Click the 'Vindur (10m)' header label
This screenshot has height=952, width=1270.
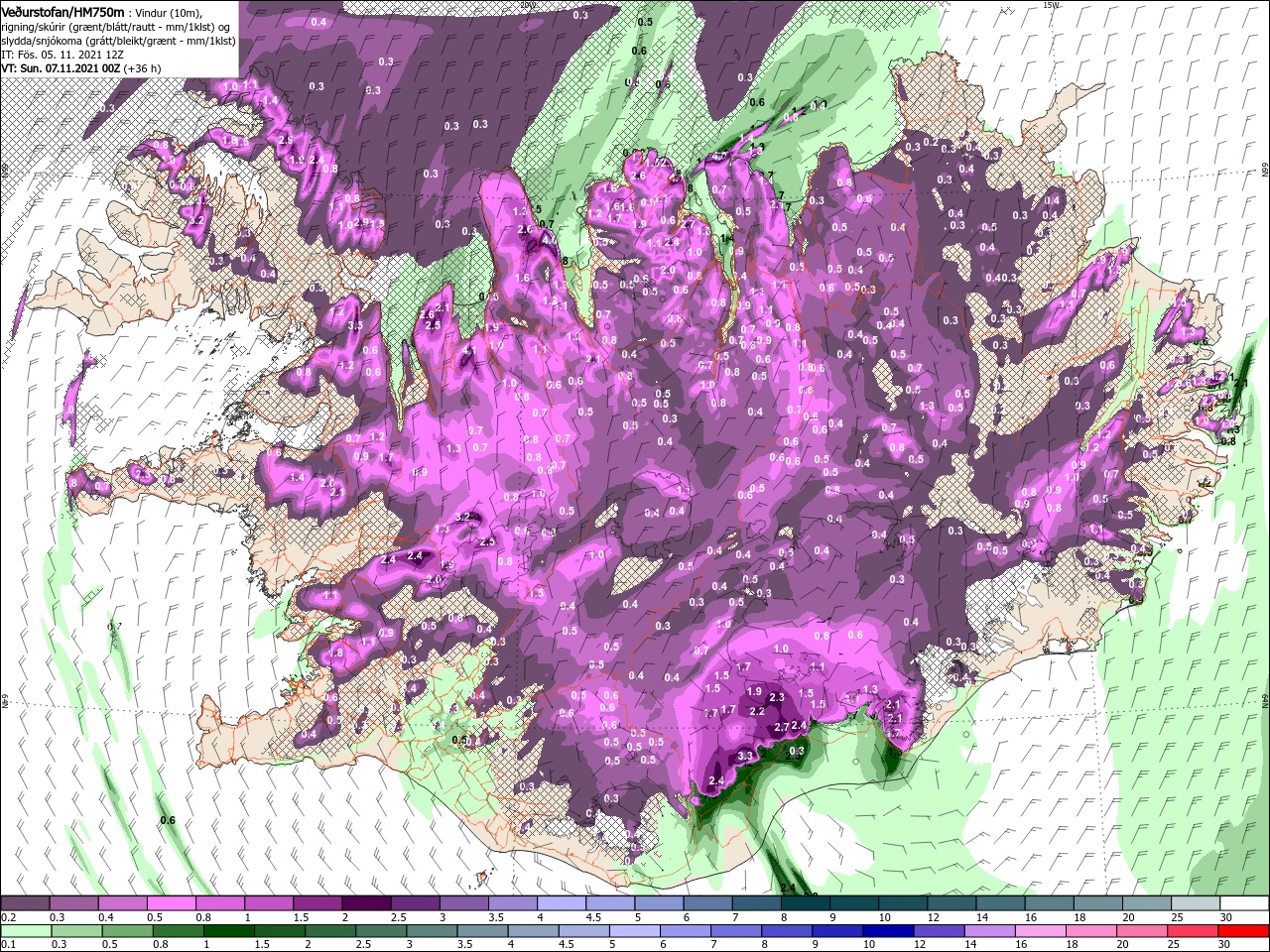click(169, 11)
